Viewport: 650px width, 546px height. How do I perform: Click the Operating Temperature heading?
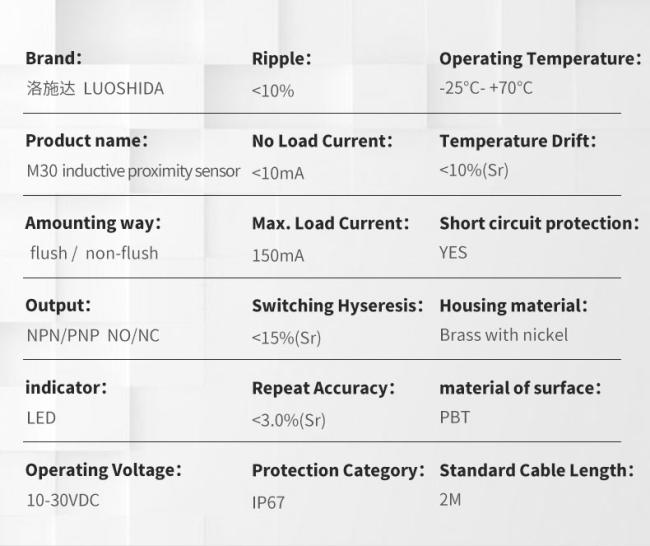coord(539,58)
